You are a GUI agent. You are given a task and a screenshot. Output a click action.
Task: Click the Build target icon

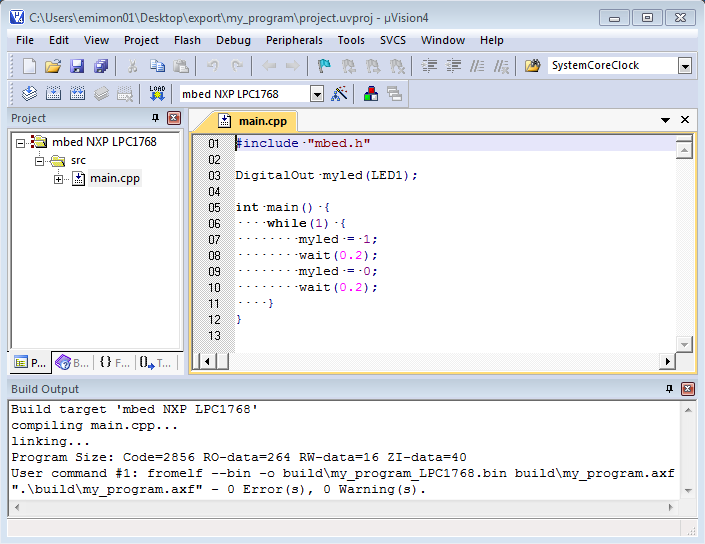53,93
